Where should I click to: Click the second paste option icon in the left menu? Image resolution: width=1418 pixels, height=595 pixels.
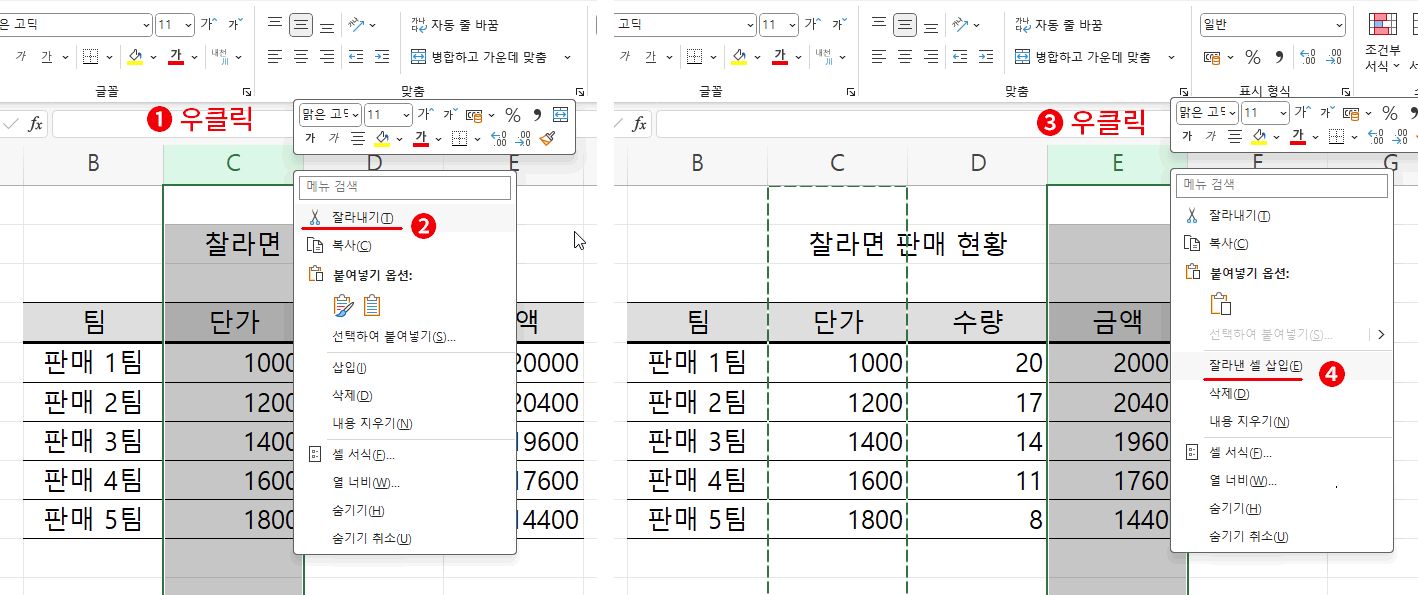point(373,305)
